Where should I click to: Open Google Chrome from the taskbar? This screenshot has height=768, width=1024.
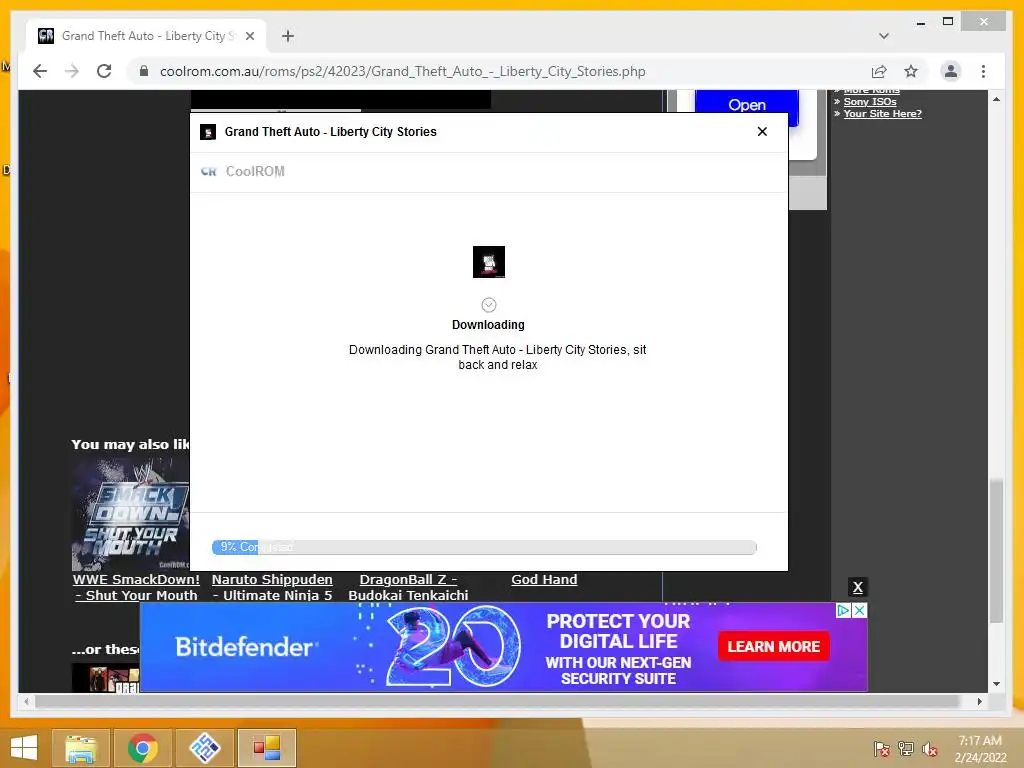[142, 748]
